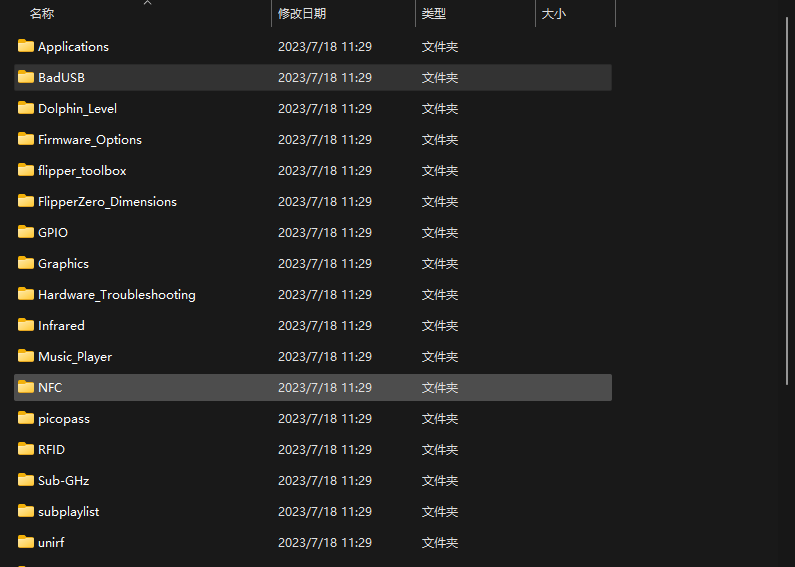Click the modified date of Applications
This screenshot has height=567, width=795.
pos(325,47)
